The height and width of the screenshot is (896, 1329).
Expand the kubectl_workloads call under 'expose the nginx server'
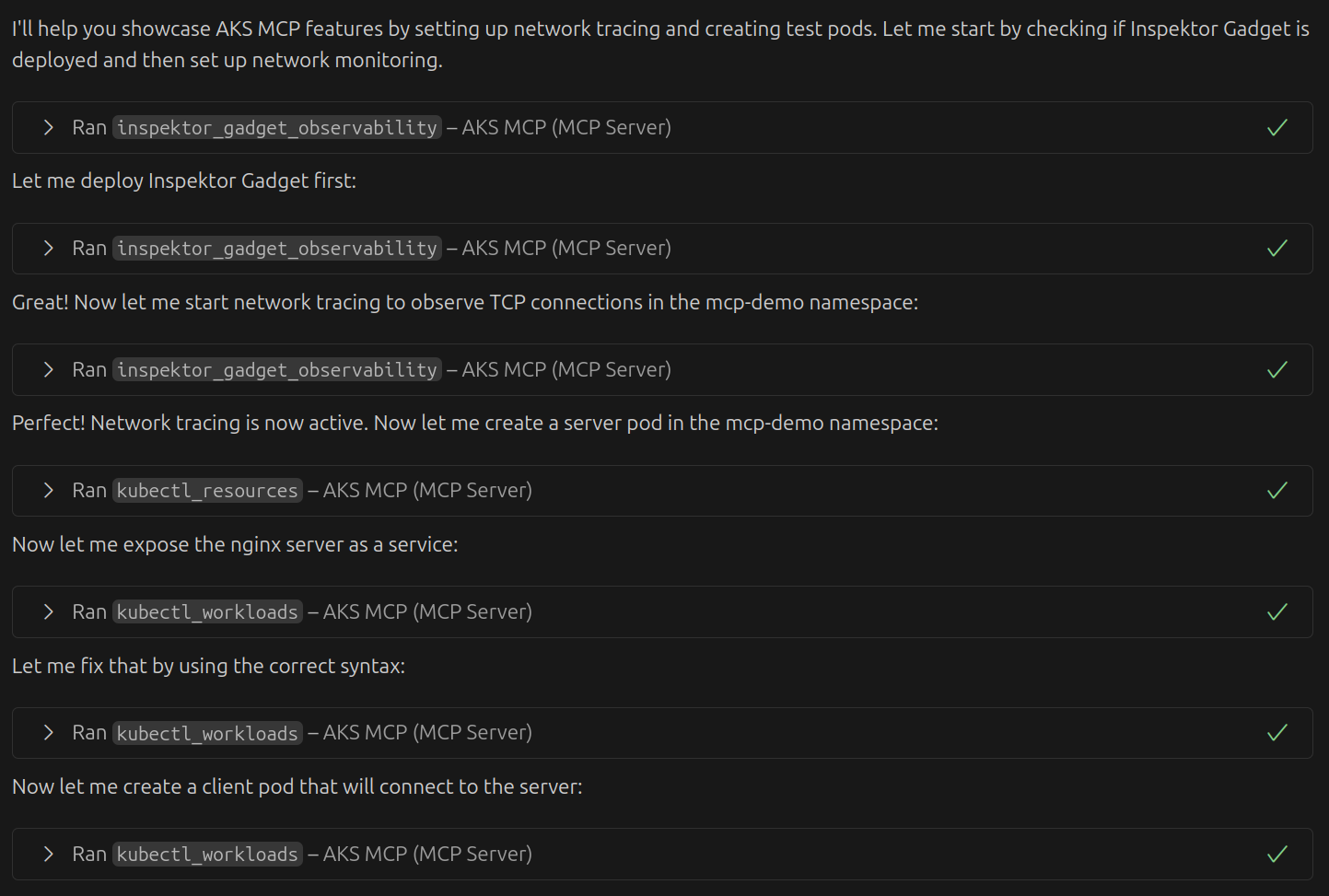[49, 612]
